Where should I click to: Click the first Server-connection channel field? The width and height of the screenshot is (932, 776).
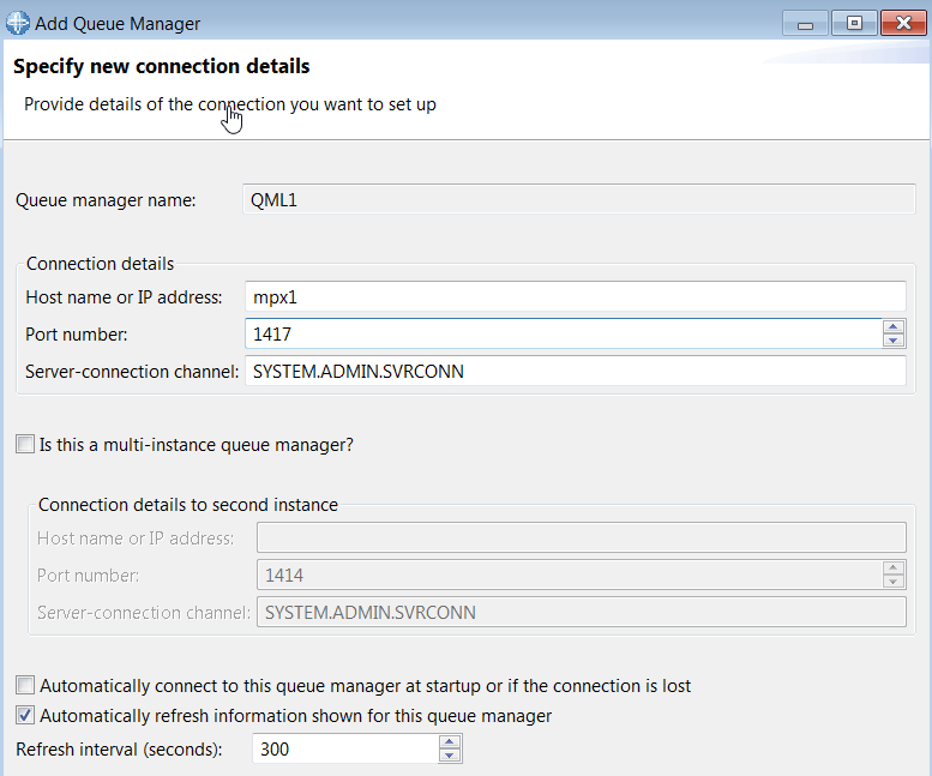(574, 371)
